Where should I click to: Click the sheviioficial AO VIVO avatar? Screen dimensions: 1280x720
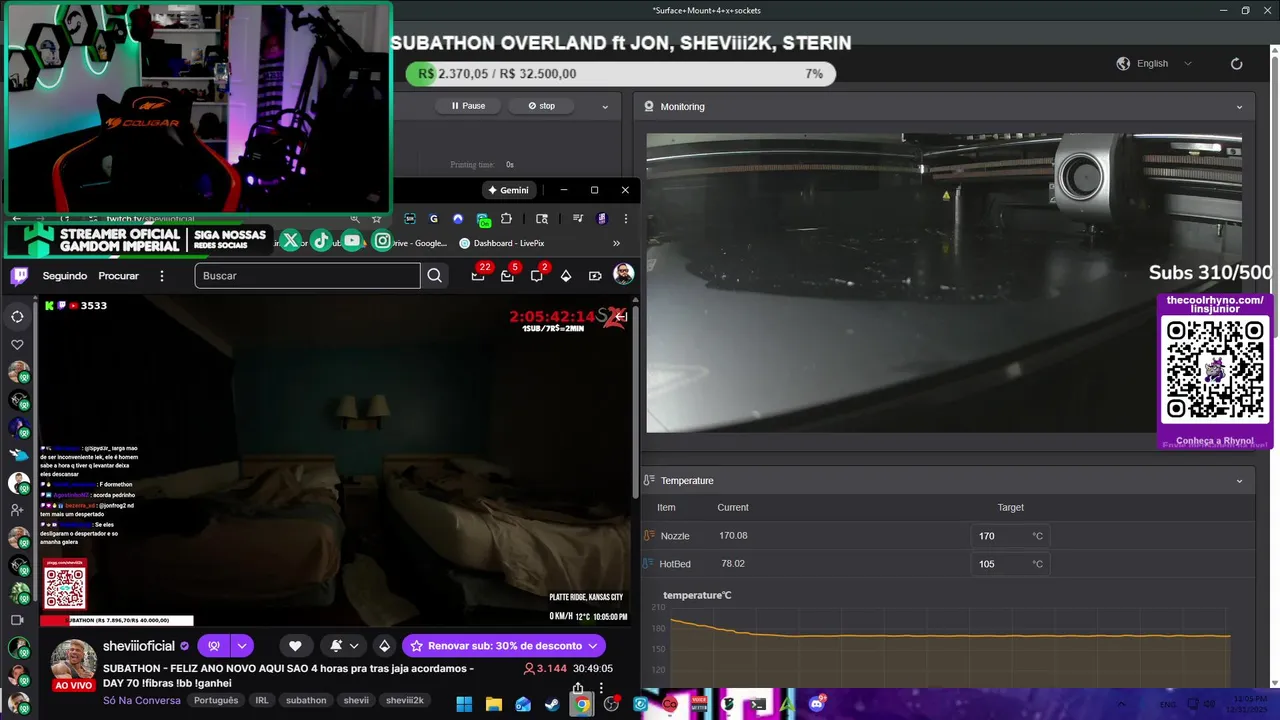pos(74,664)
